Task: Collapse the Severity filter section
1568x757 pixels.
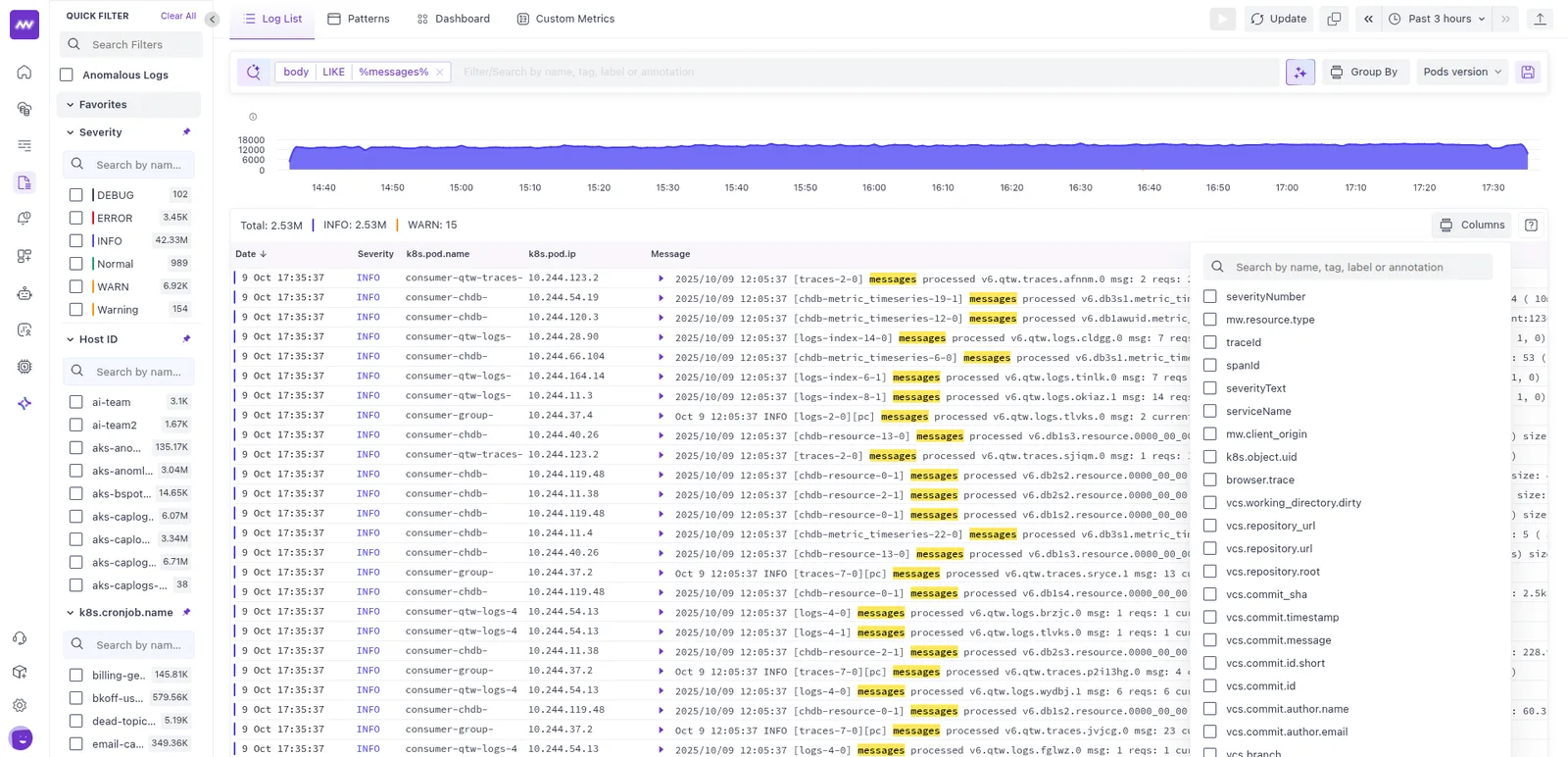Action: 71,132
